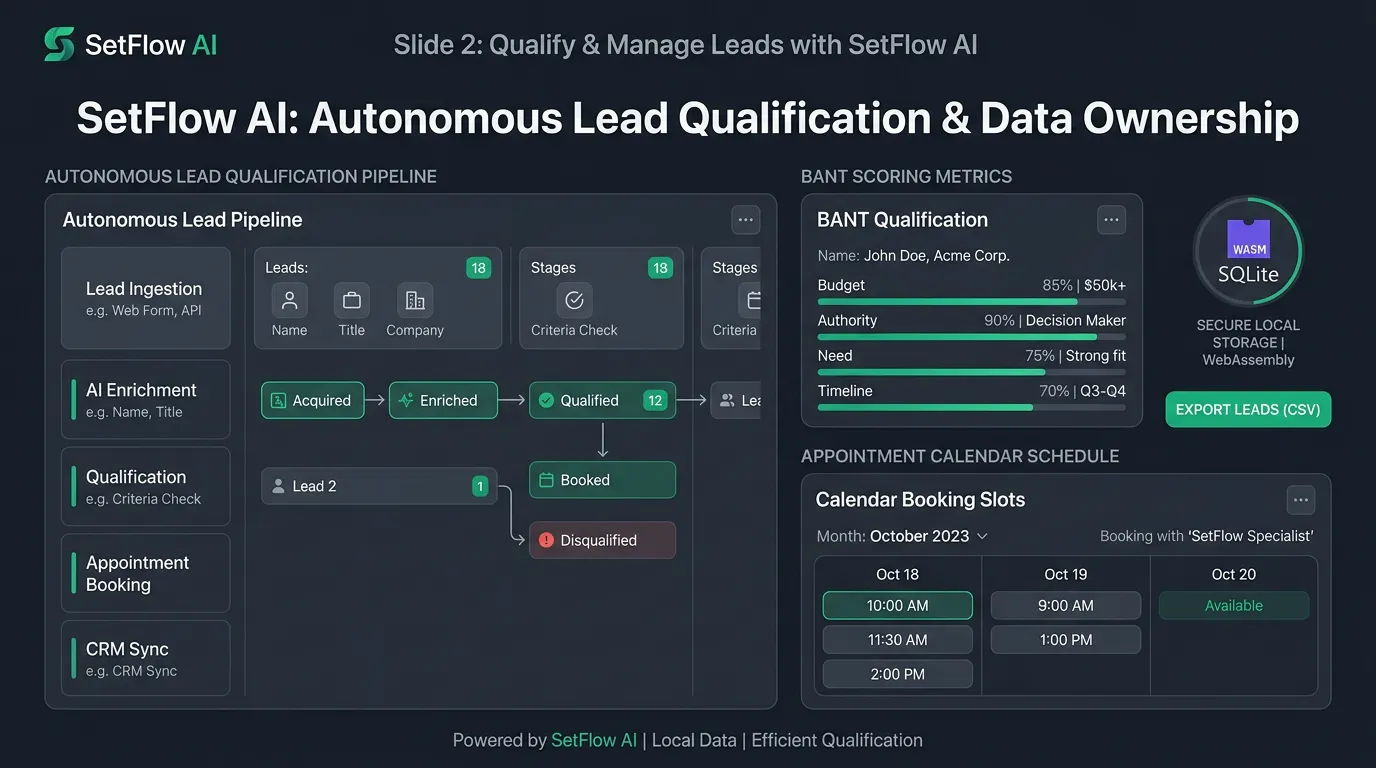This screenshot has height=768, width=1376.
Task: Click the Oct 18 column header
Action: tap(897, 574)
